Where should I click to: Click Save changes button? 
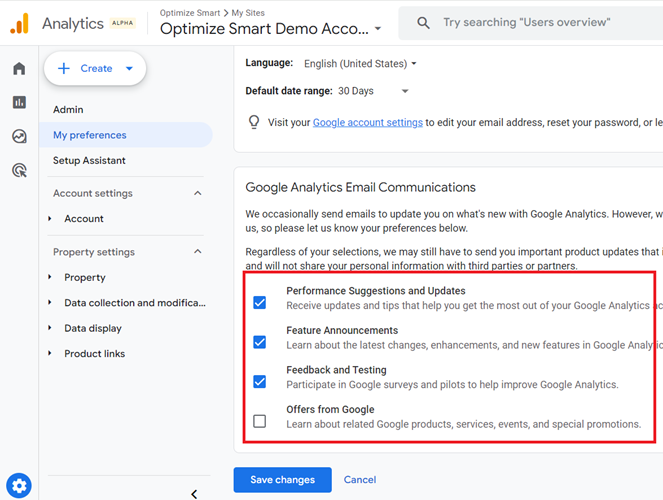tap(282, 480)
